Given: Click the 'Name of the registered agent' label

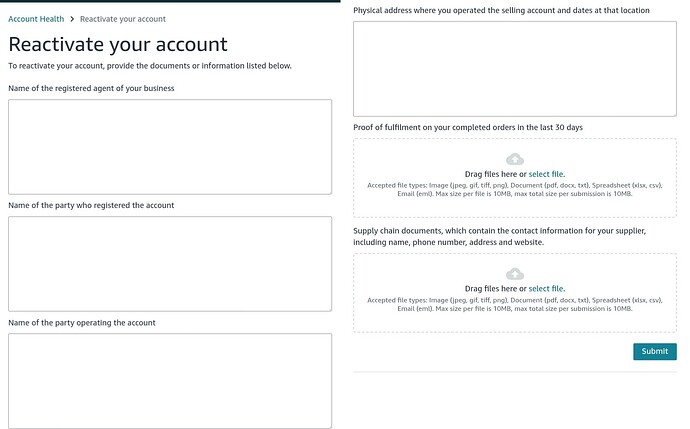Looking at the screenshot, I should (x=91, y=88).
